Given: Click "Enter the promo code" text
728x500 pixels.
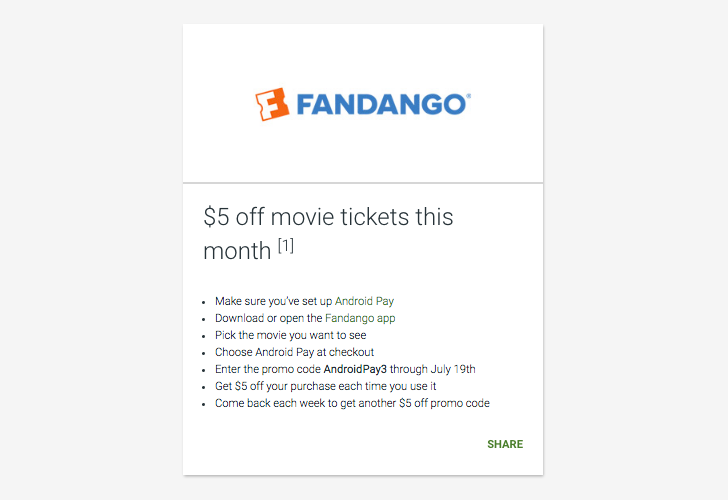Looking at the screenshot, I should coord(267,369).
